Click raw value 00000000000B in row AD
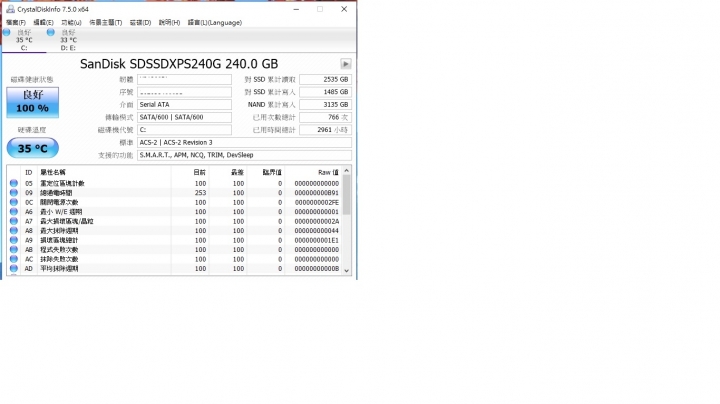720x404 pixels. [317, 269]
